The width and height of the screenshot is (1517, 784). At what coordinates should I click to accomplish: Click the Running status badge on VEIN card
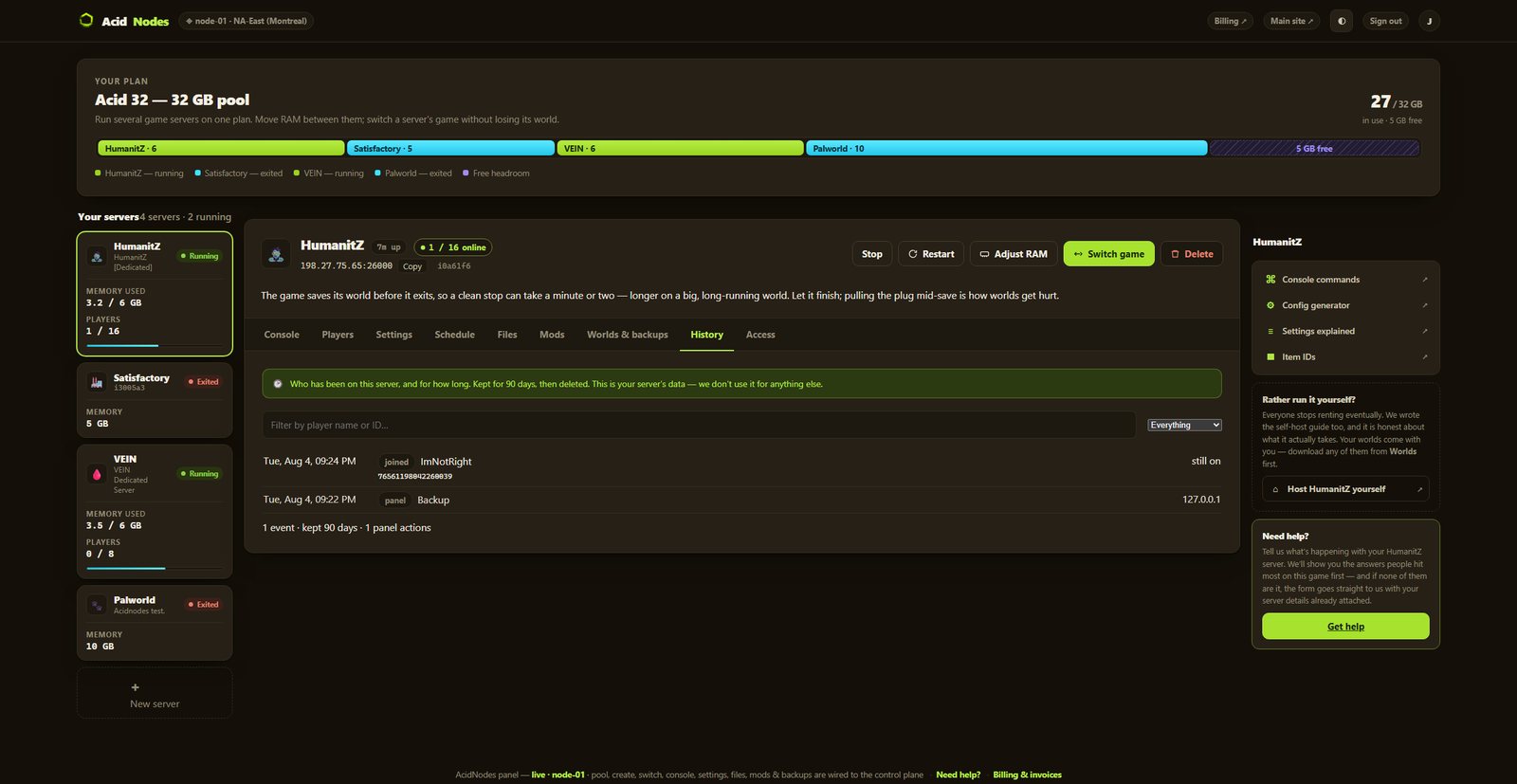click(199, 473)
